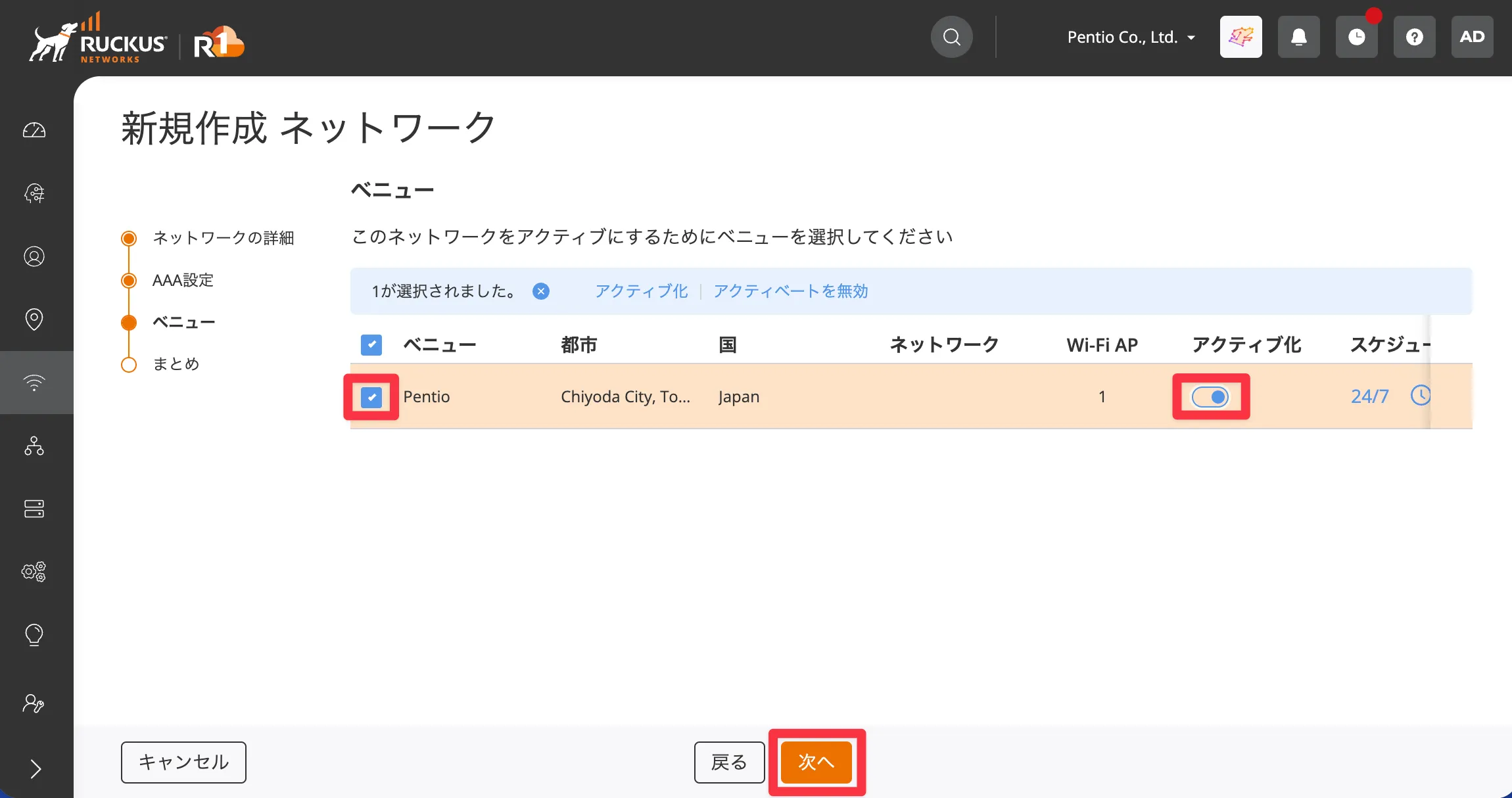The height and width of the screenshot is (798, 1512).
Task: Open the venues location pin icon
Action: (x=34, y=319)
